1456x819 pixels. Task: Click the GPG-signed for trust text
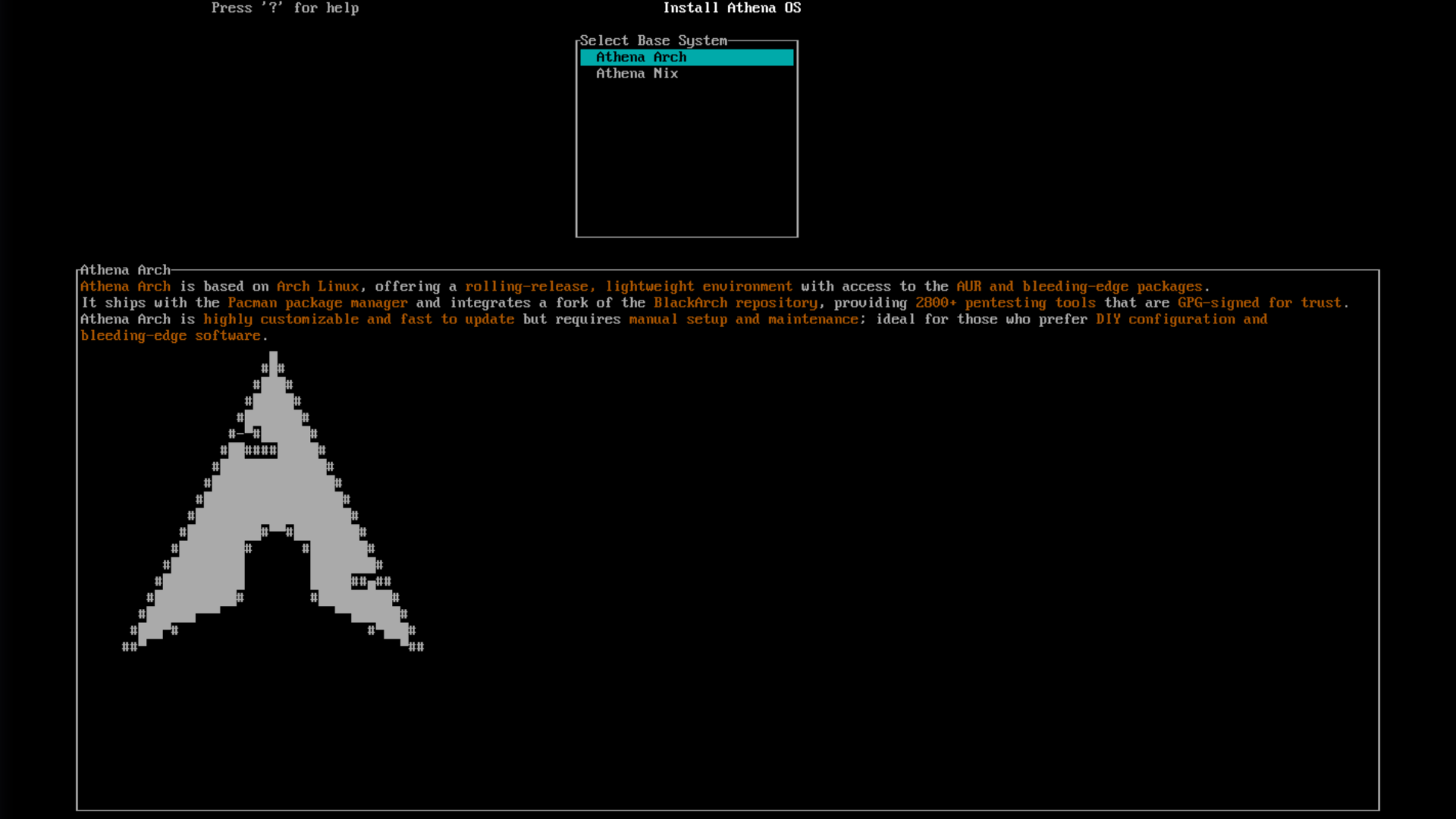pos(1259,303)
